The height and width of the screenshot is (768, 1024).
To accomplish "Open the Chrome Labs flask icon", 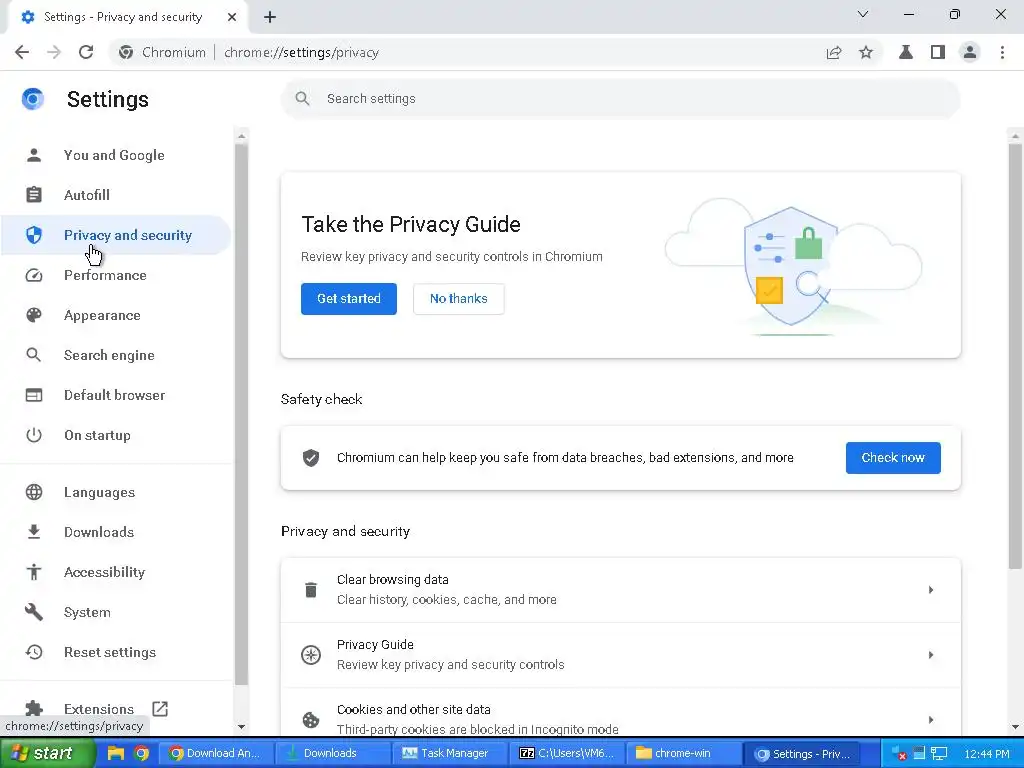I will tap(906, 52).
